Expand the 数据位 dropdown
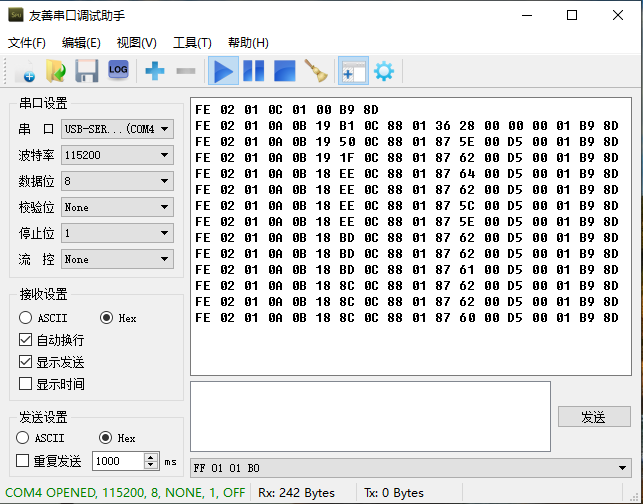 117,181
